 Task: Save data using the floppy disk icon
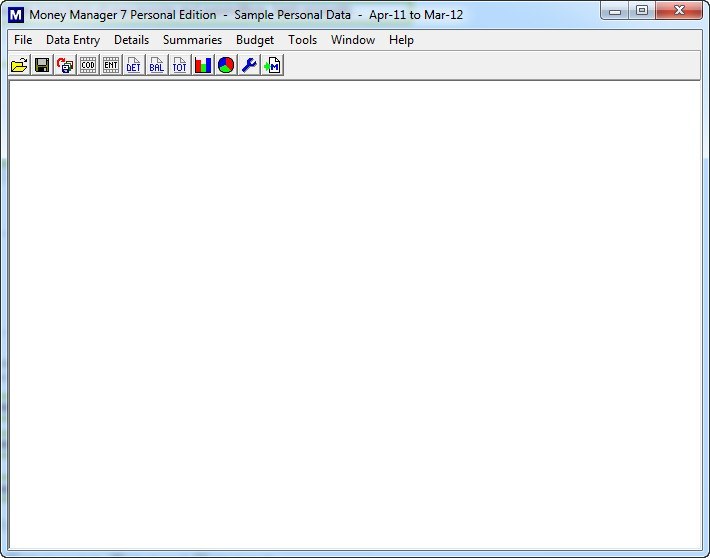(x=42, y=65)
